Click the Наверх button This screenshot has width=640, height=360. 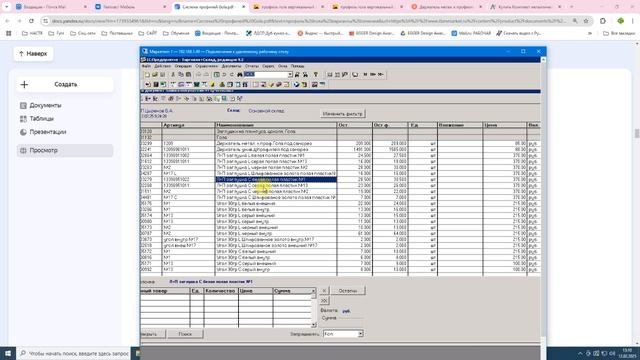click(33, 53)
